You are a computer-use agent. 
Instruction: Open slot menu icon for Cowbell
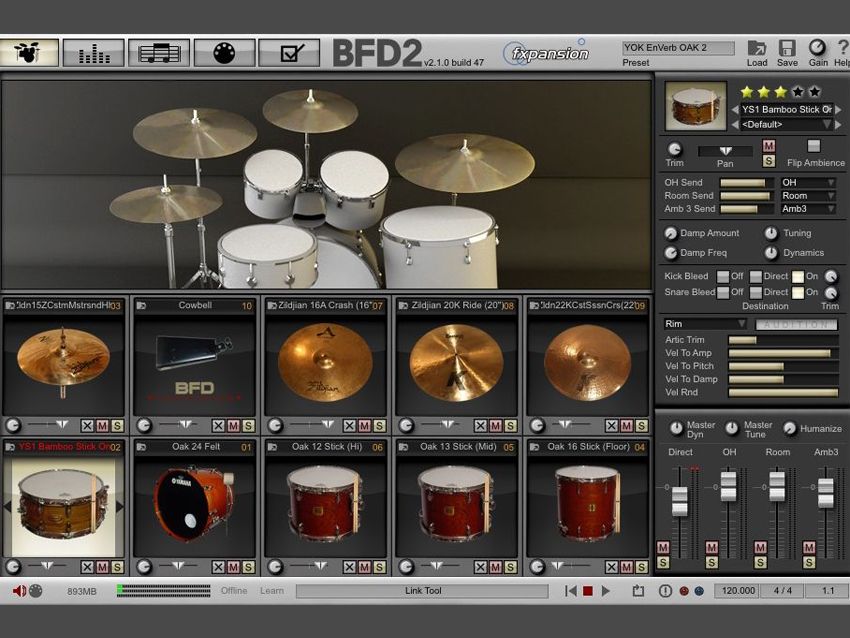pyautogui.click(x=141, y=306)
